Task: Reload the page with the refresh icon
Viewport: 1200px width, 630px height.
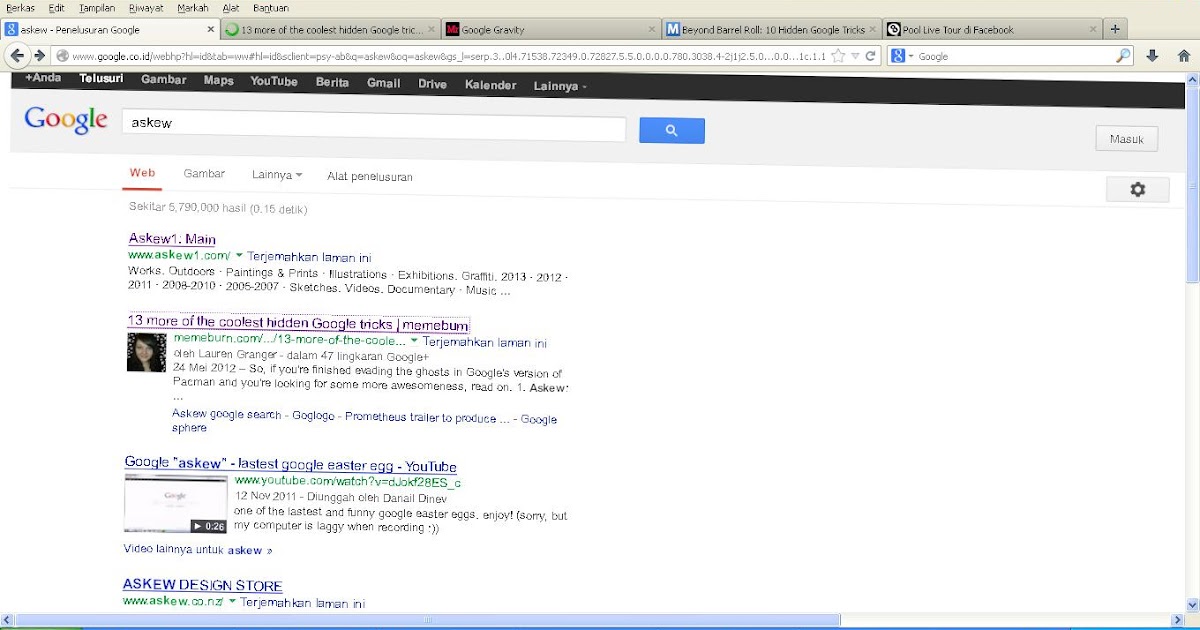Action: coord(871,56)
